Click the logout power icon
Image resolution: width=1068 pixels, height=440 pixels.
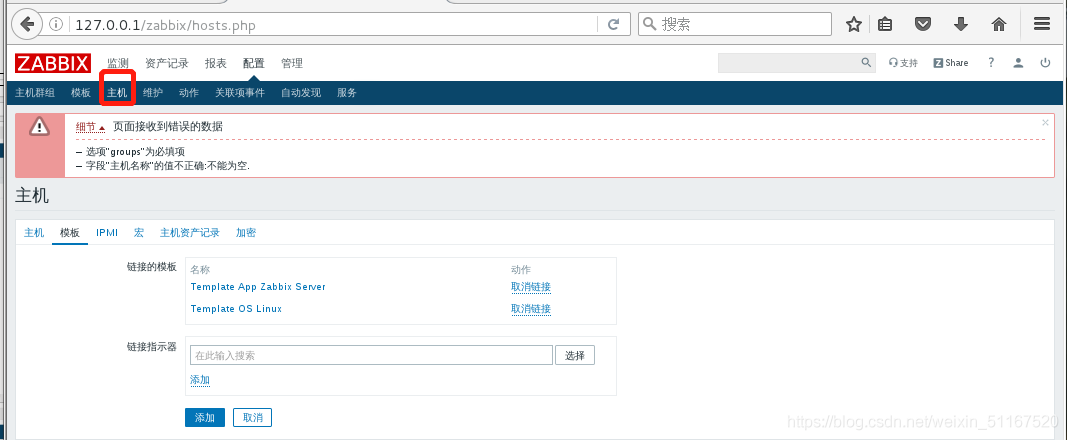1045,63
